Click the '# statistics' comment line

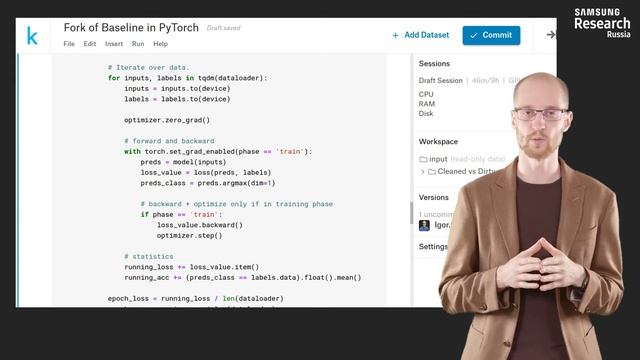[149, 256]
